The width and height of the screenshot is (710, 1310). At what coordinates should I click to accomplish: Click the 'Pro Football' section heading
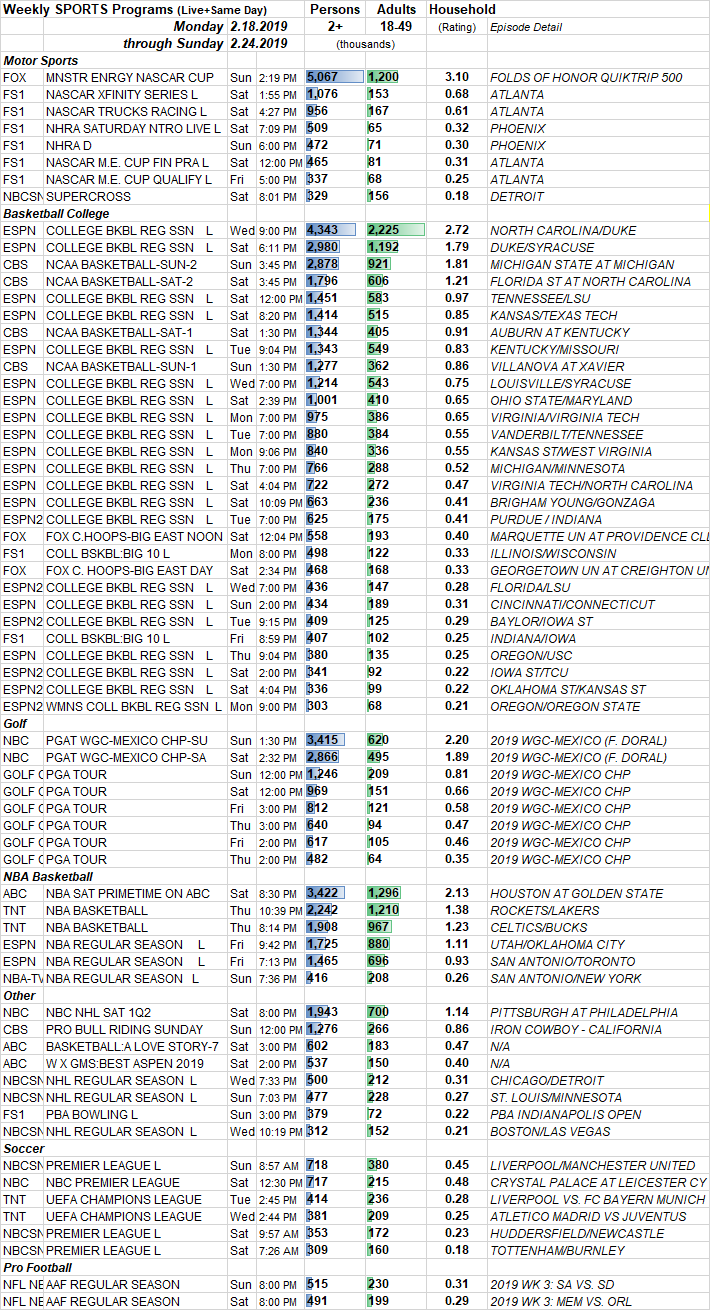click(x=37, y=1267)
